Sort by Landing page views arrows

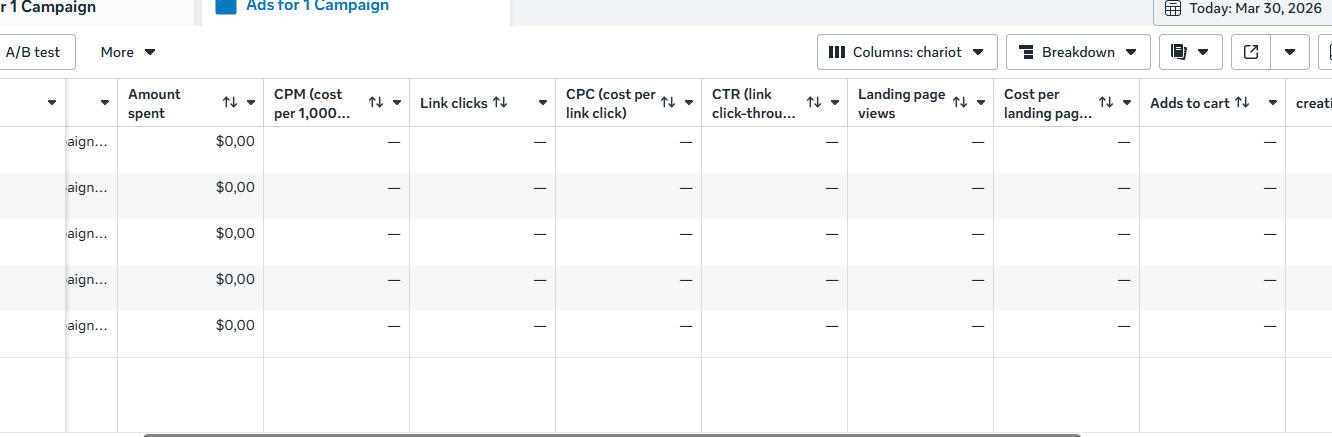960,103
